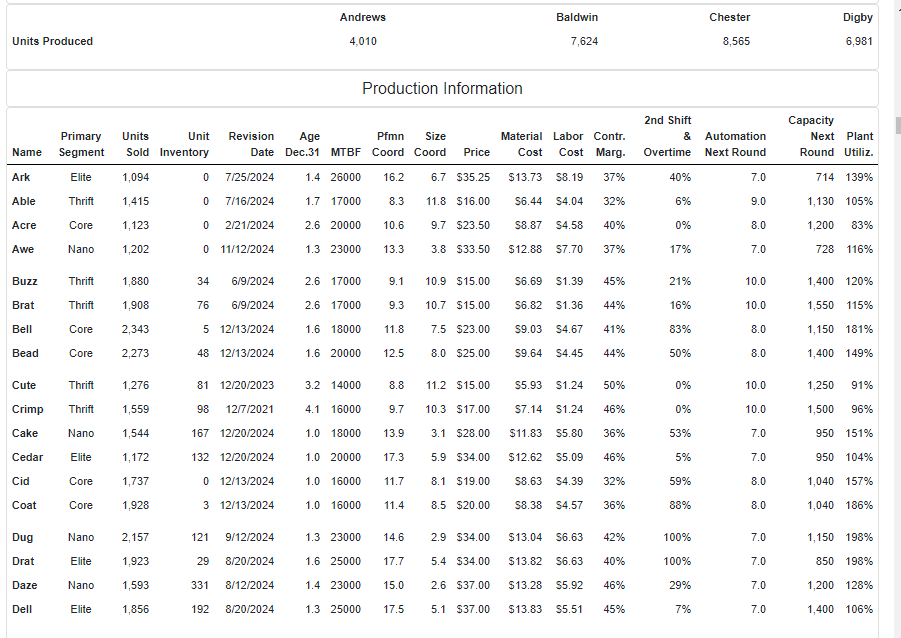The image size is (901, 638).
Task: Click the Able product row name
Action: [x=24, y=201]
